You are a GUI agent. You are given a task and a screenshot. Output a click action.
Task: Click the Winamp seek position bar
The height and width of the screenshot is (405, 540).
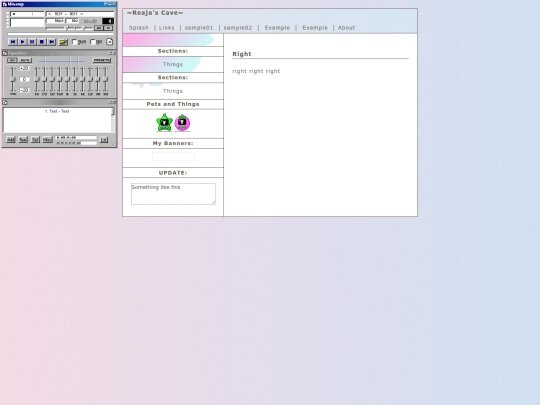point(60,34)
